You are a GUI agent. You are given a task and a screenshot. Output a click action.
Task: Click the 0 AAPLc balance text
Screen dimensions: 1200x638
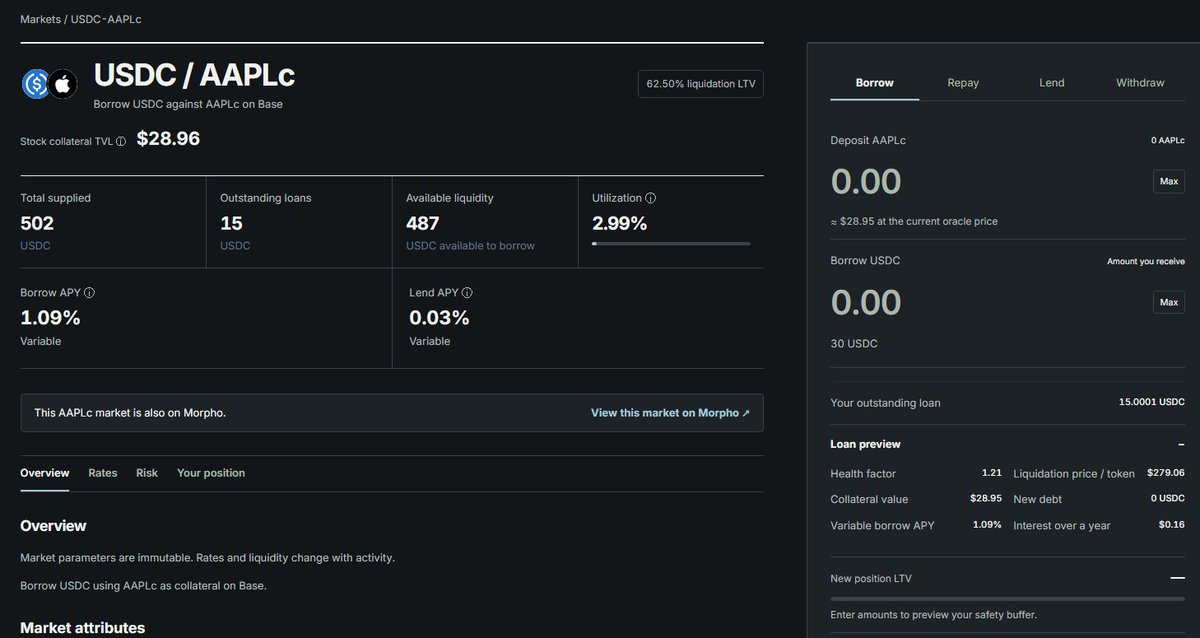click(x=1168, y=141)
